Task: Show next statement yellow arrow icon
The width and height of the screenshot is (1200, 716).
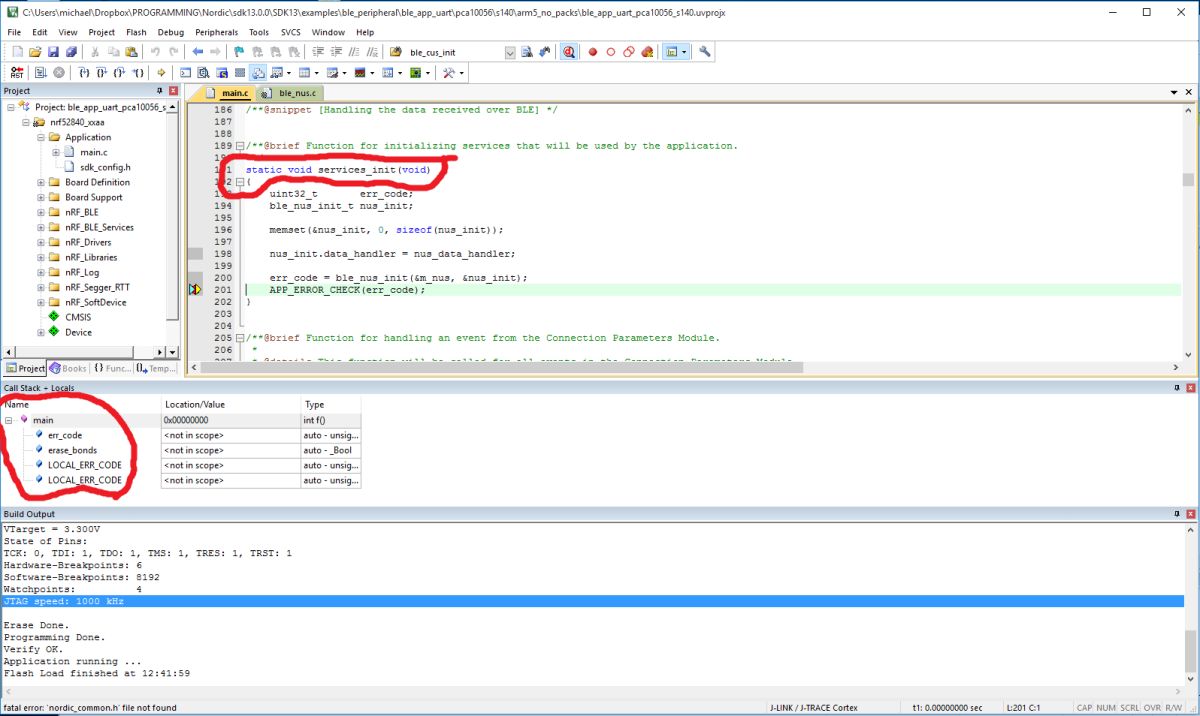Action: (161, 73)
